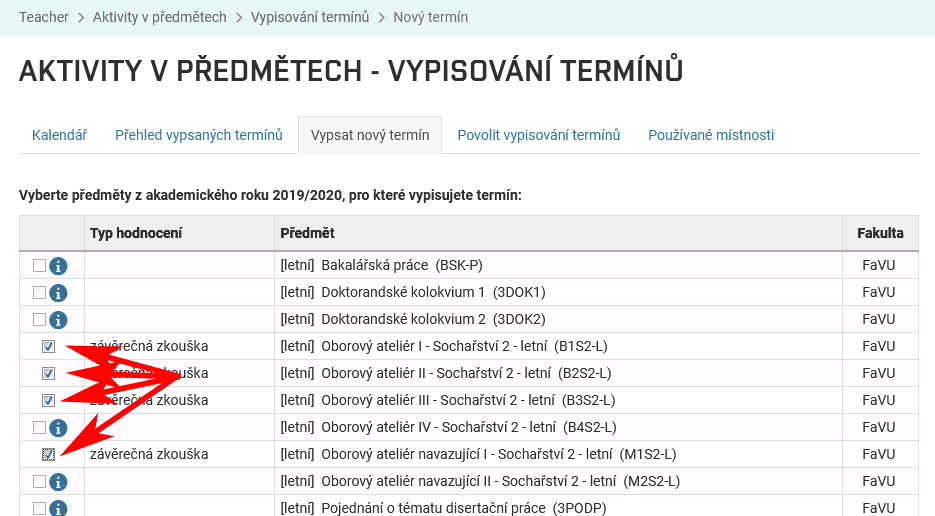Click info icon beside Doktorandské kolokvium 2
Image resolution: width=935 pixels, height=516 pixels.
coord(58,320)
